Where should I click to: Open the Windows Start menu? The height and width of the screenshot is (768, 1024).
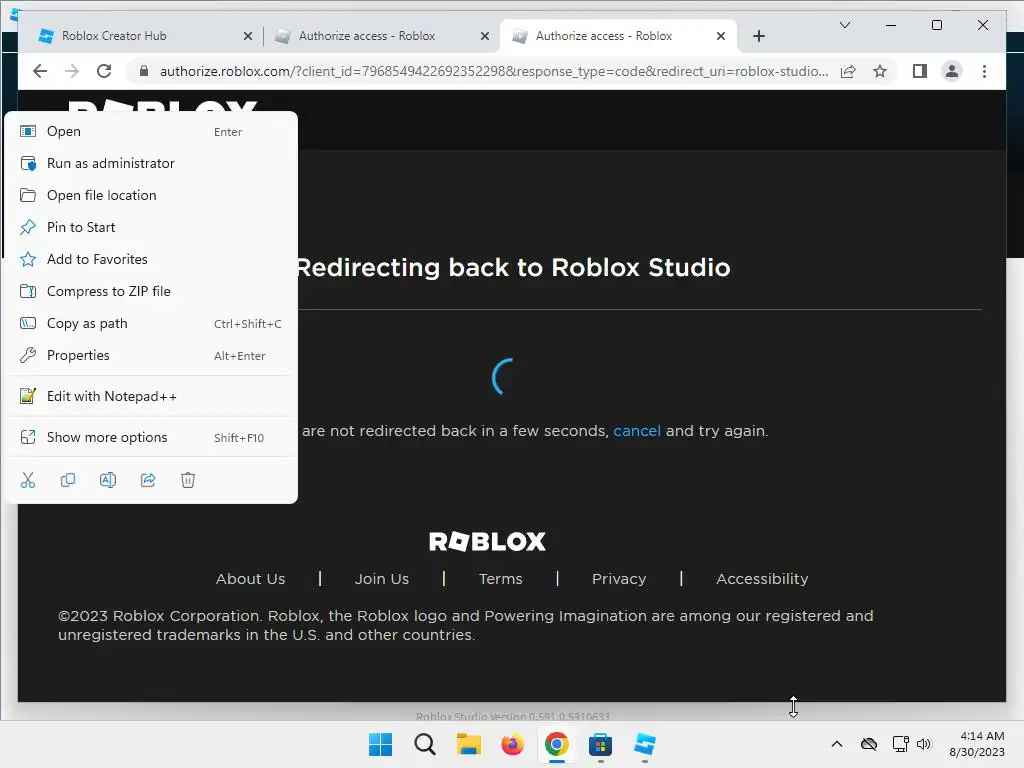tap(381, 744)
